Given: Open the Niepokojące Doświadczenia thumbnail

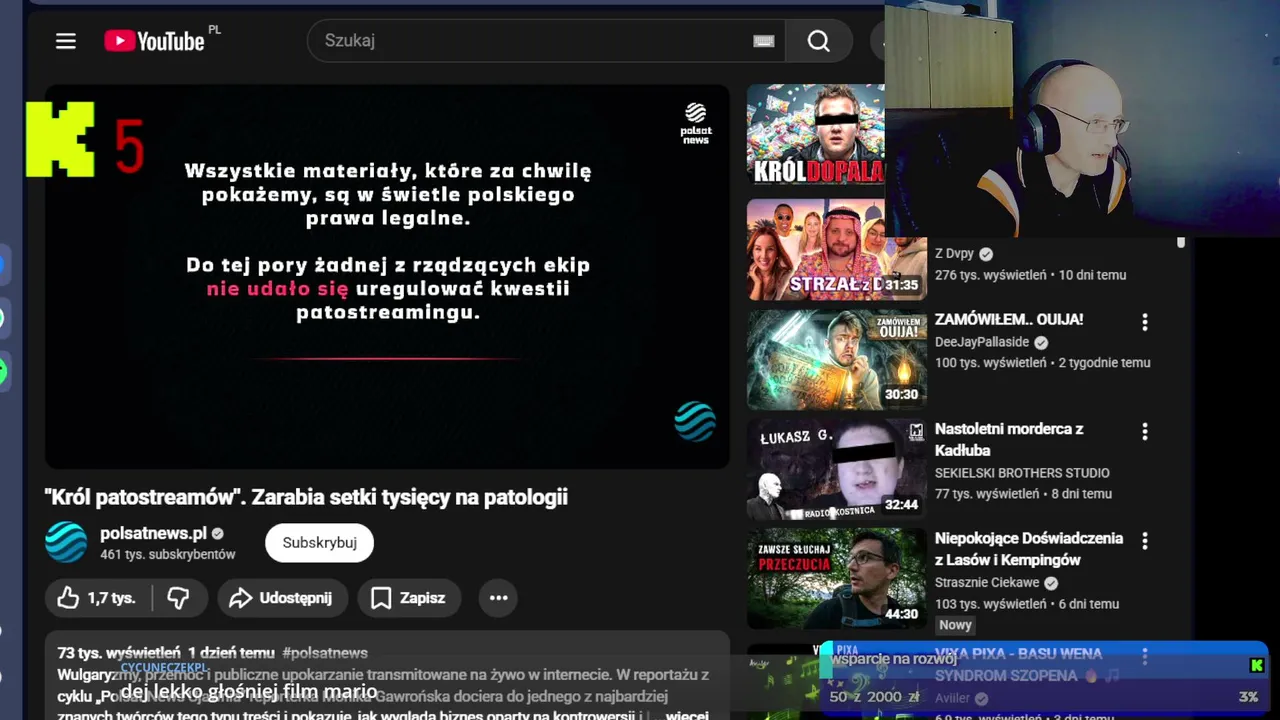Looking at the screenshot, I should [836, 579].
